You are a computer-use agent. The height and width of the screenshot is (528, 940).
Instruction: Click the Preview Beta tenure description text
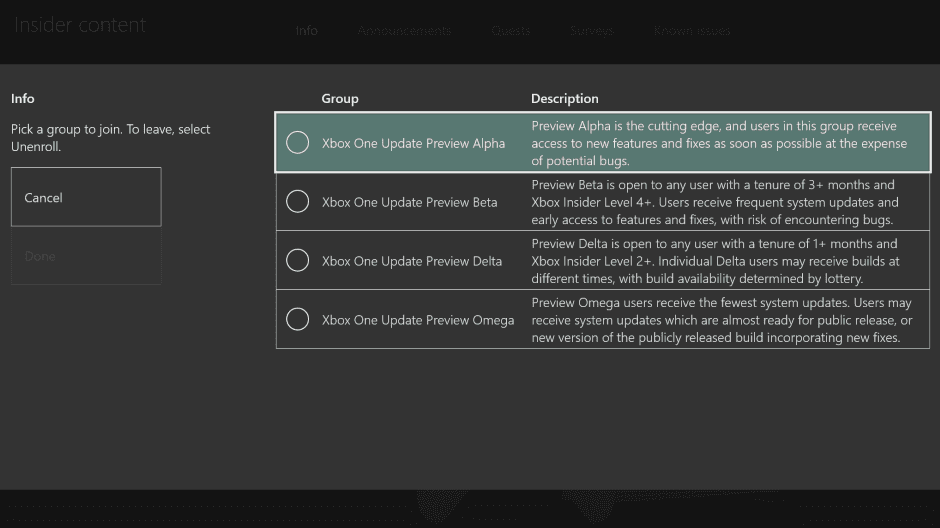[715, 202]
